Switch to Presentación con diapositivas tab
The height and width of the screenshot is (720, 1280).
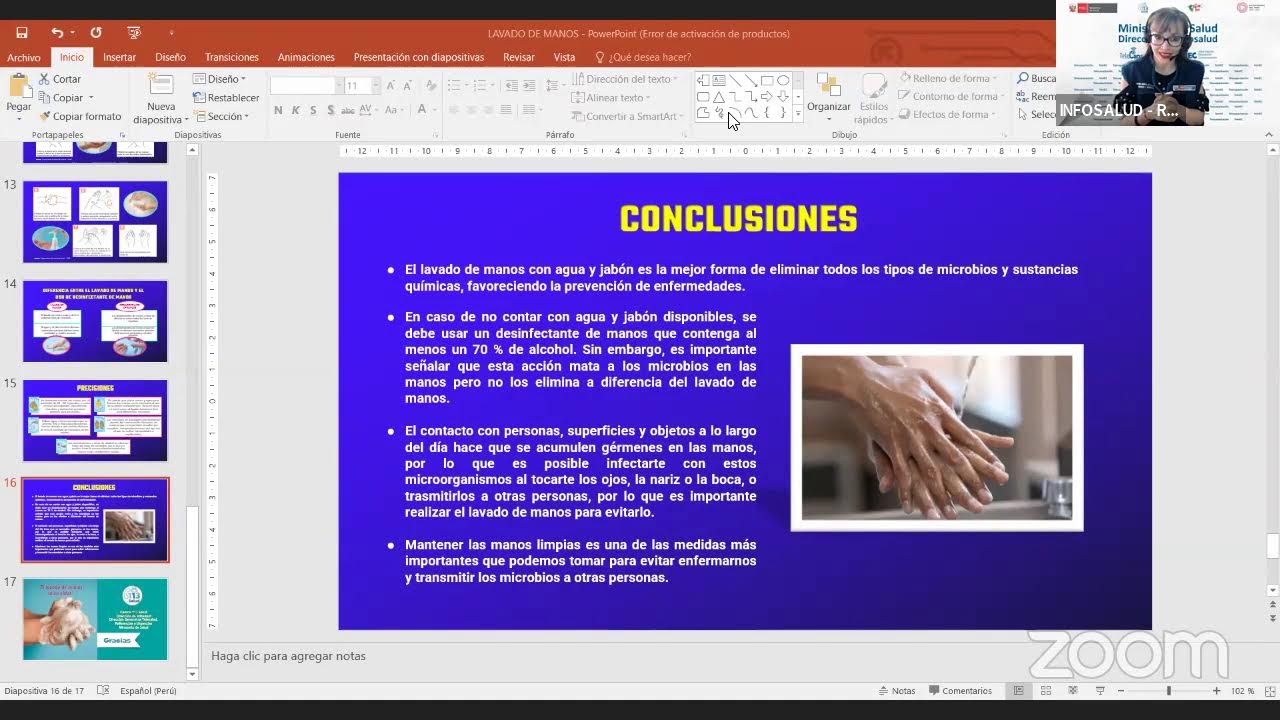(419, 57)
